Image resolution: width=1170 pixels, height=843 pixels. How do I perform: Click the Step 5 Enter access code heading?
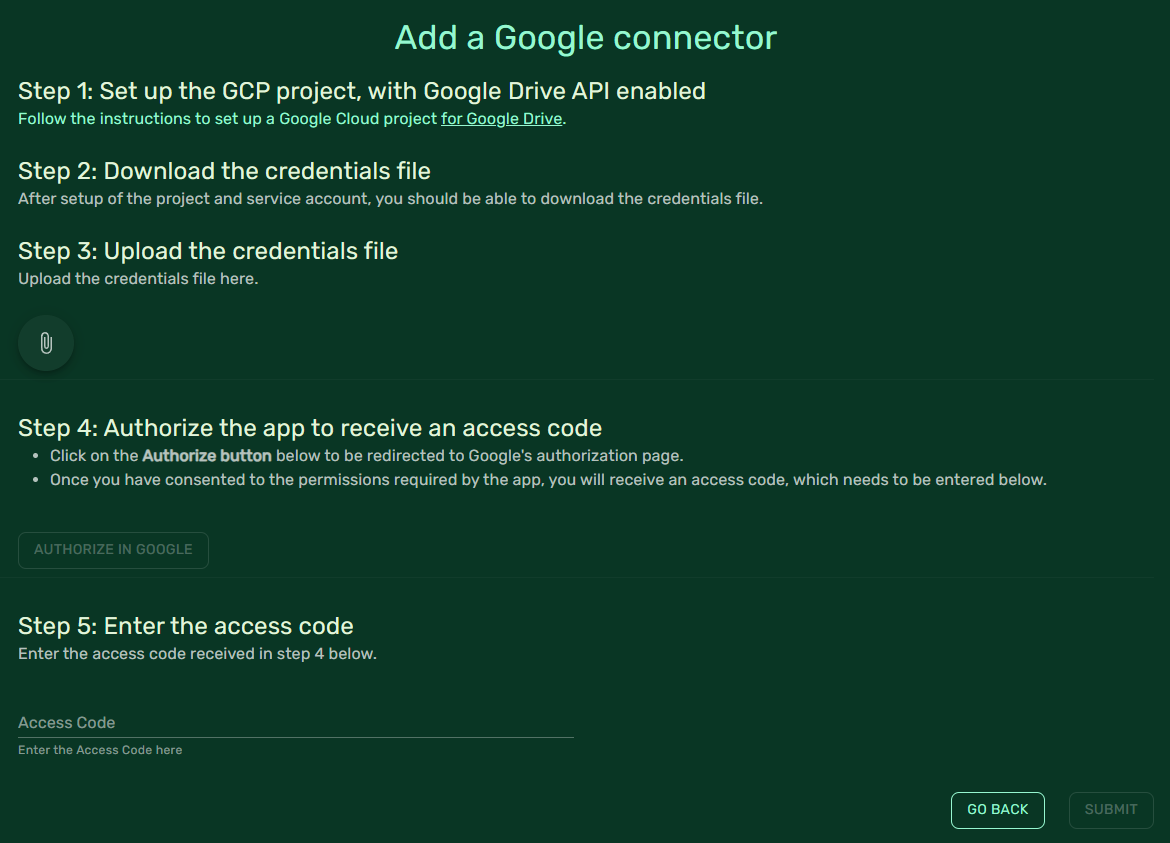[186, 626]
